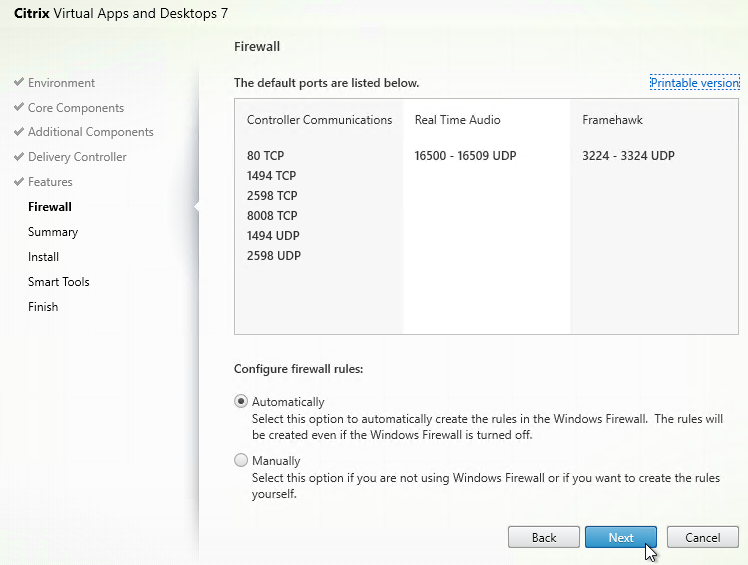
Task: Select the Finish step in sidebar
Action: click(x=43, y=307)
